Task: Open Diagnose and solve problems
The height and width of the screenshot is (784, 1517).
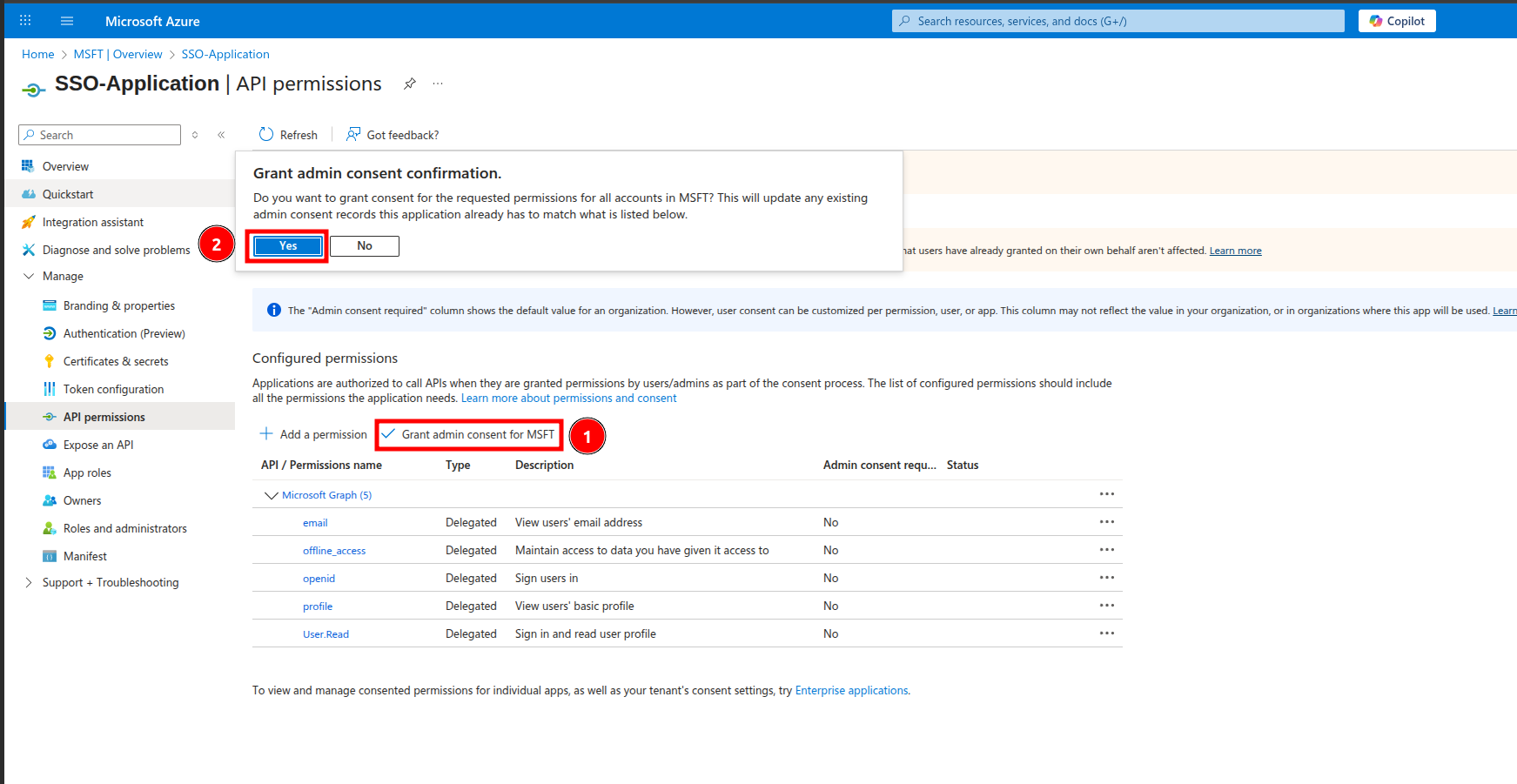Action: coord(116,250)
